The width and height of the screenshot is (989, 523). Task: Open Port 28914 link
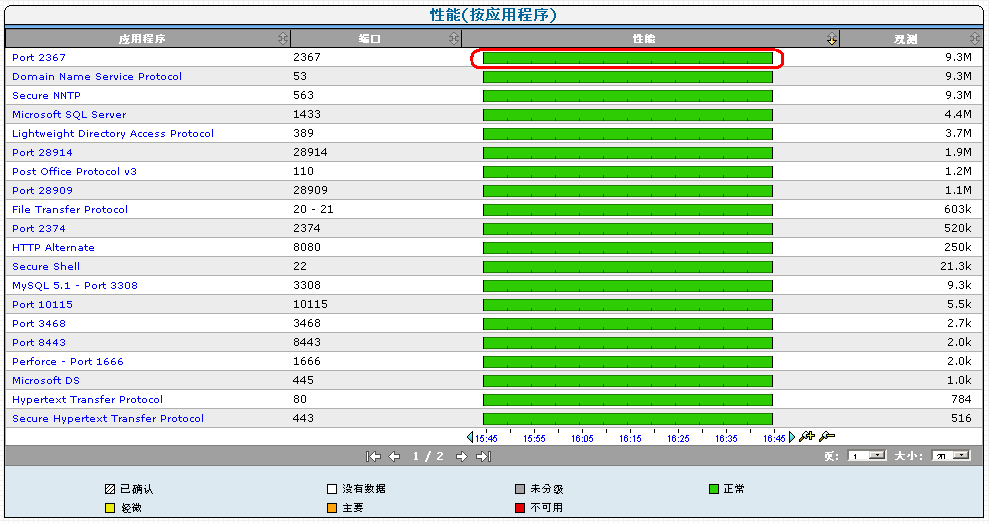(42, 152)
